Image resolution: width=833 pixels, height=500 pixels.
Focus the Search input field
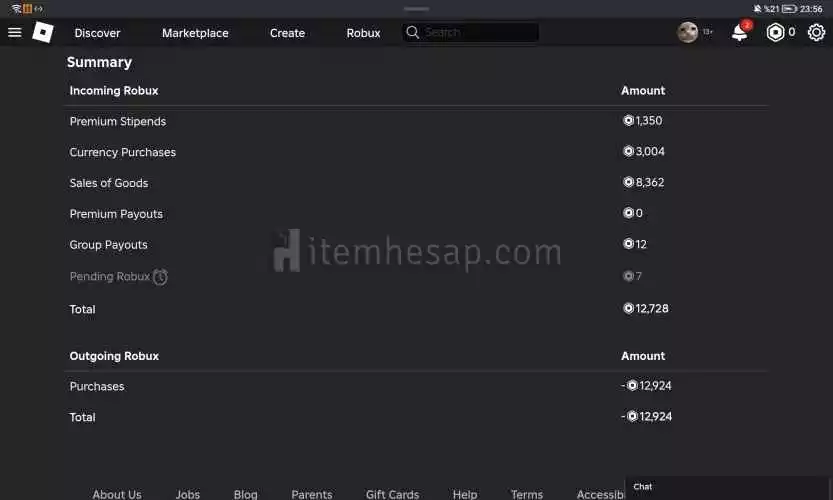point(478,32)
